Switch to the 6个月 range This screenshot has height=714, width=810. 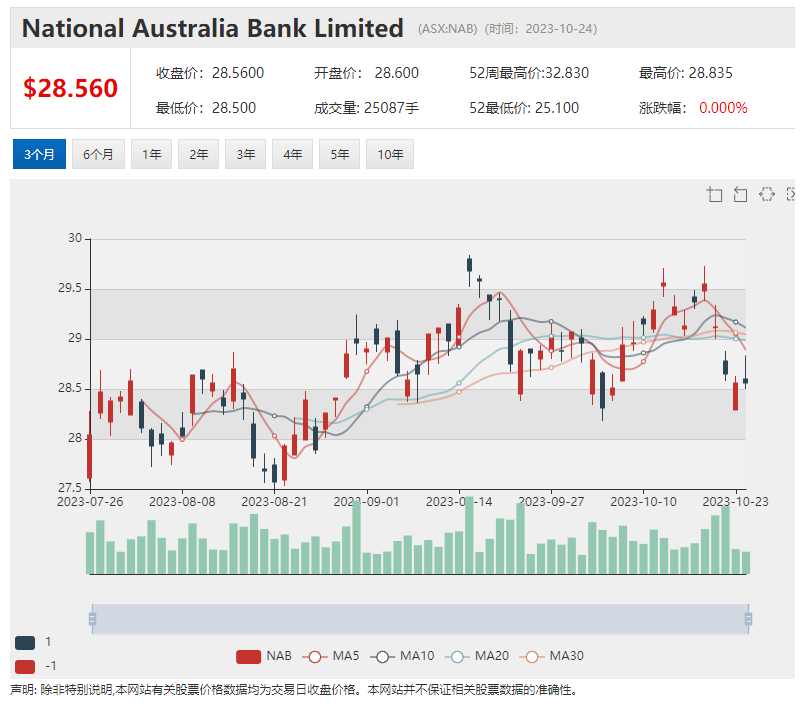[x=99, y=154]
